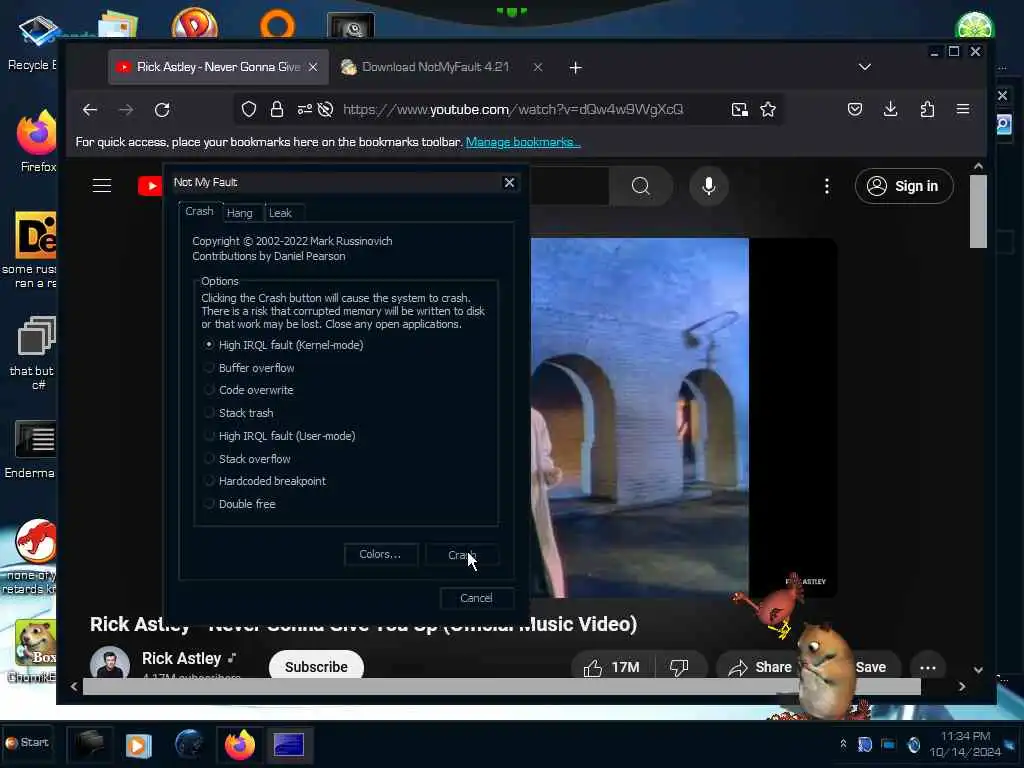The image size is (1024, 768).
Task: Open the YouTube guide hamburger menu
Action: coord(102,185)
